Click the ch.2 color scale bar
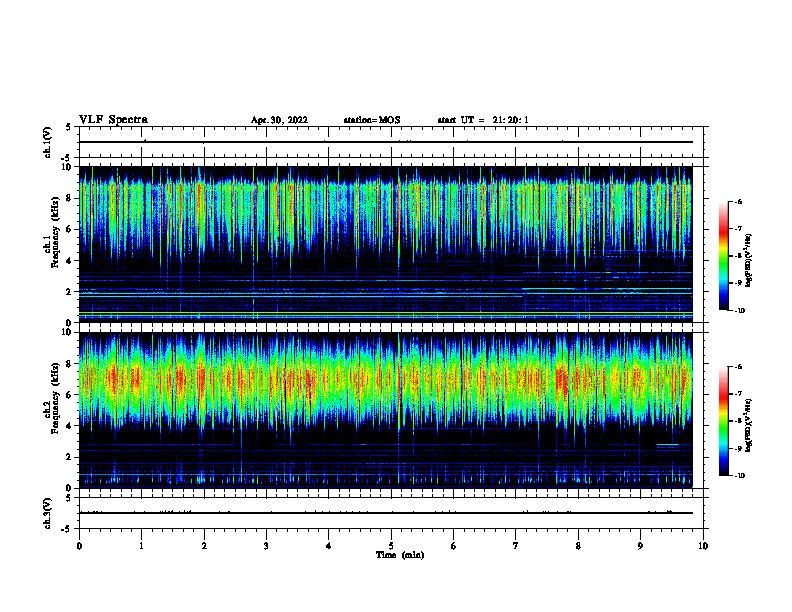The height and width of the screenshot is (612, 792). pos(724,421)
